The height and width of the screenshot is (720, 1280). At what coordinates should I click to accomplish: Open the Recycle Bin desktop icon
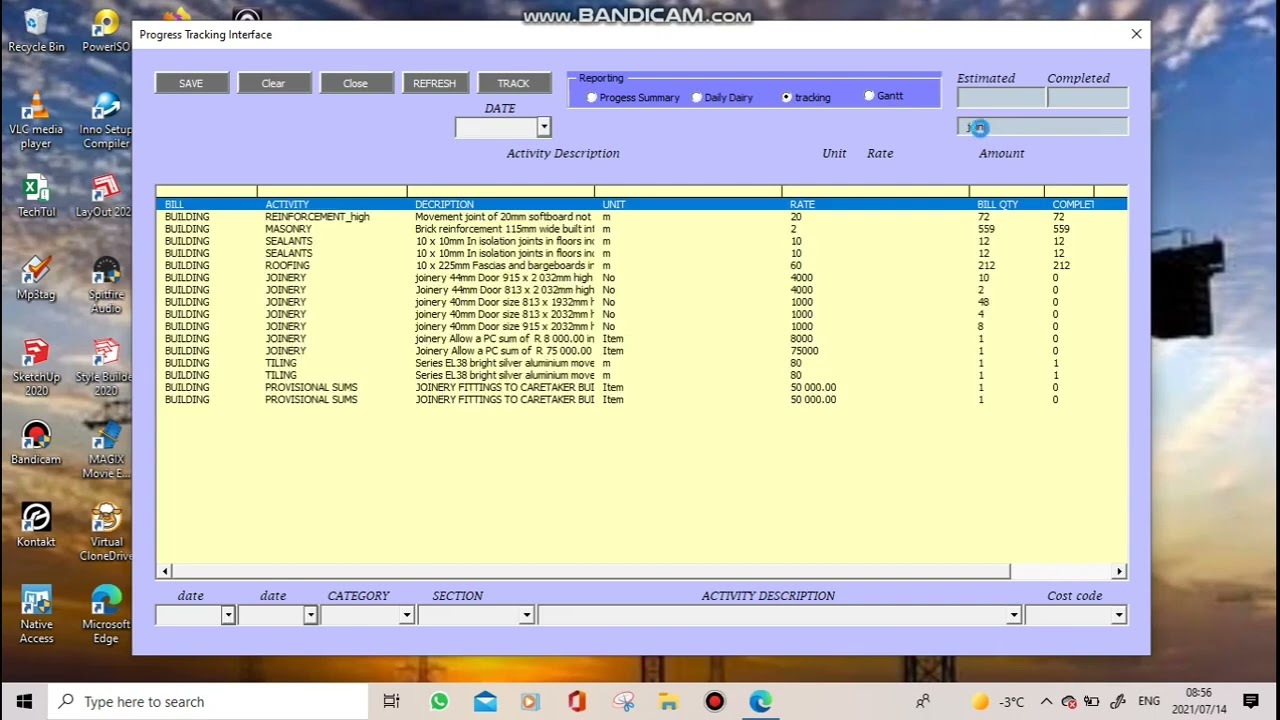(x=36, y=30)
